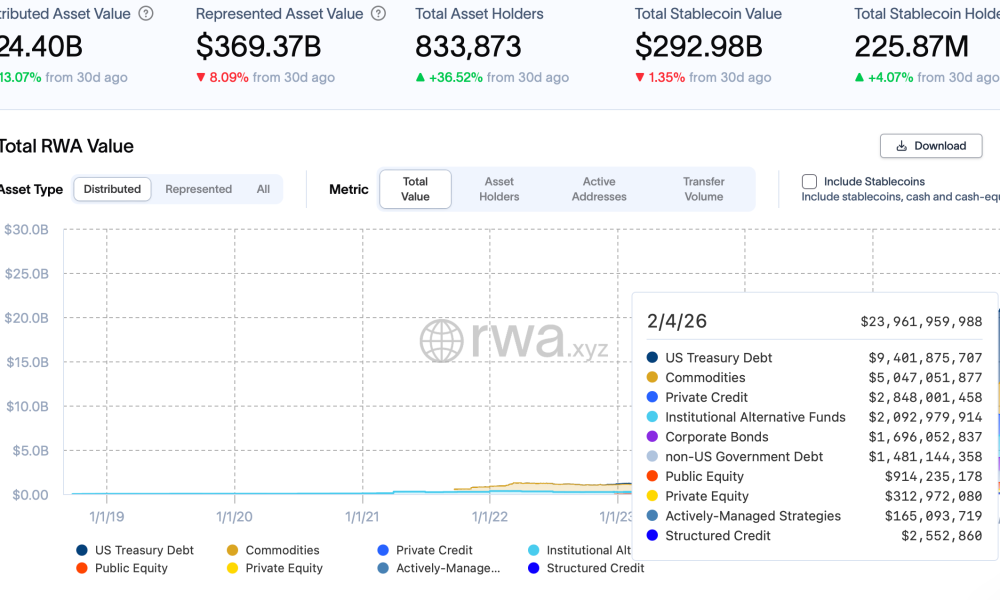Click the Private Equity legend marker
Image resolution: width=1000 pixels, height=600 pixels.
[232, 568]
